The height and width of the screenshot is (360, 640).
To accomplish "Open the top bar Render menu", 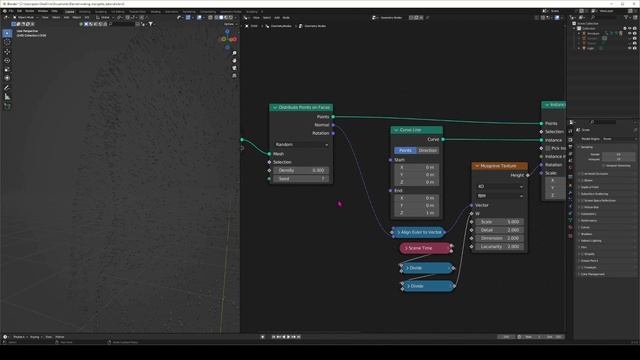I will pos(30,11).
